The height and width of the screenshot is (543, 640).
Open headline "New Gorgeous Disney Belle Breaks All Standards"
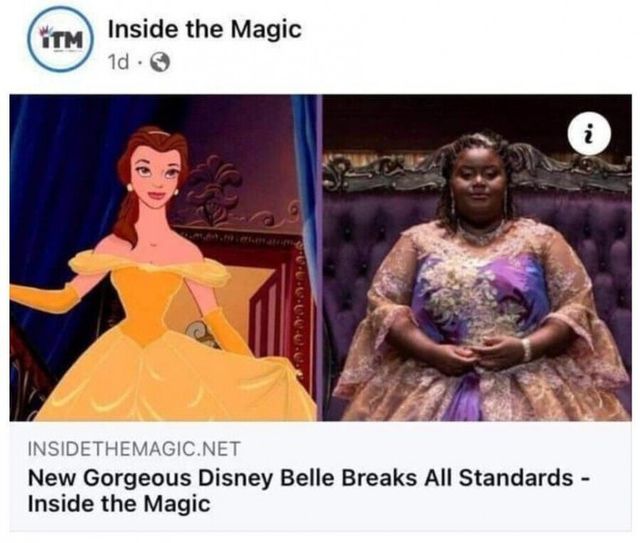(300, 478)
